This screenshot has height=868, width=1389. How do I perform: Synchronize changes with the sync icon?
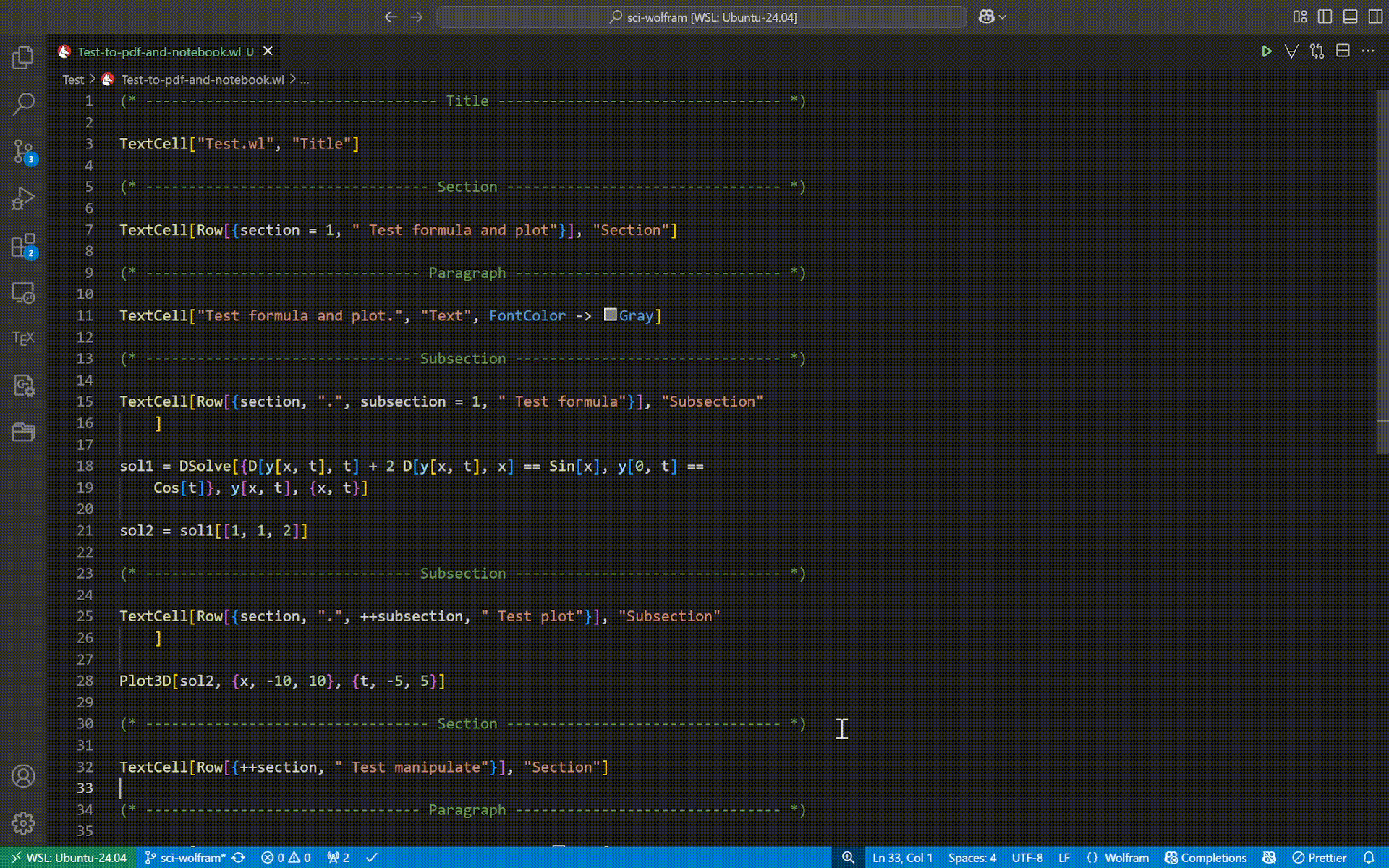tap(239, 858)
